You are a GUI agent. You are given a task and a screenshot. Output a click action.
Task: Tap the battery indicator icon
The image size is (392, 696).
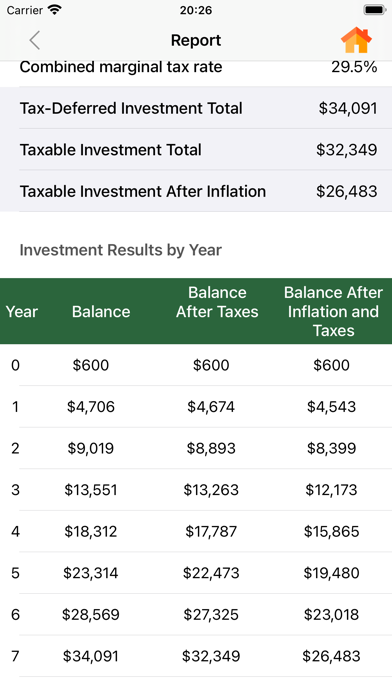[375, 10]
